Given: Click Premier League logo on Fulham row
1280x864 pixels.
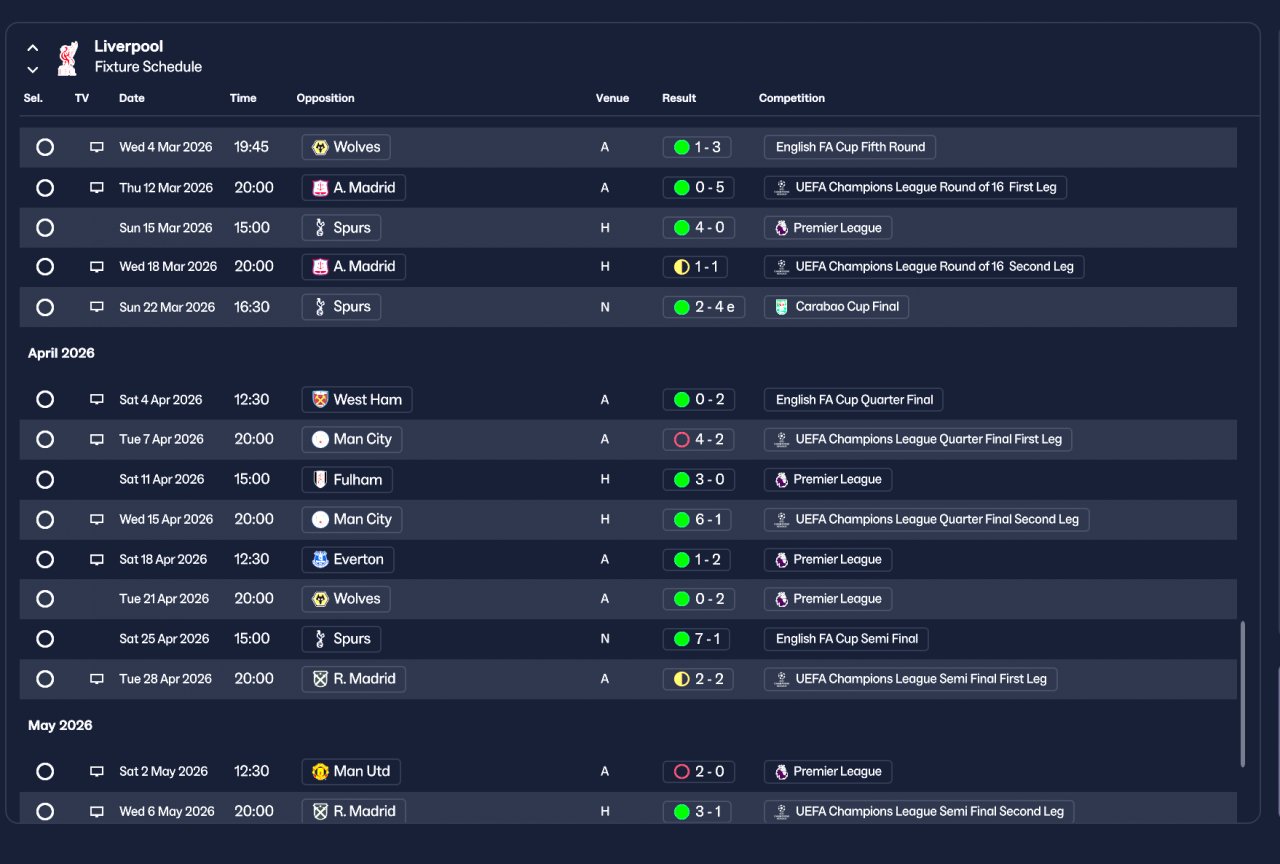Looking at the screenshot, I should click(x=781, y=479).
